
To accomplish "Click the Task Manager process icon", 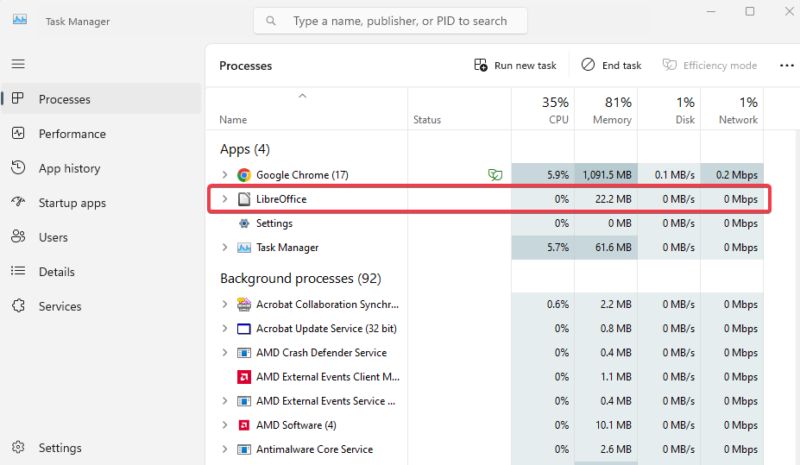I will tap(244, 248).
